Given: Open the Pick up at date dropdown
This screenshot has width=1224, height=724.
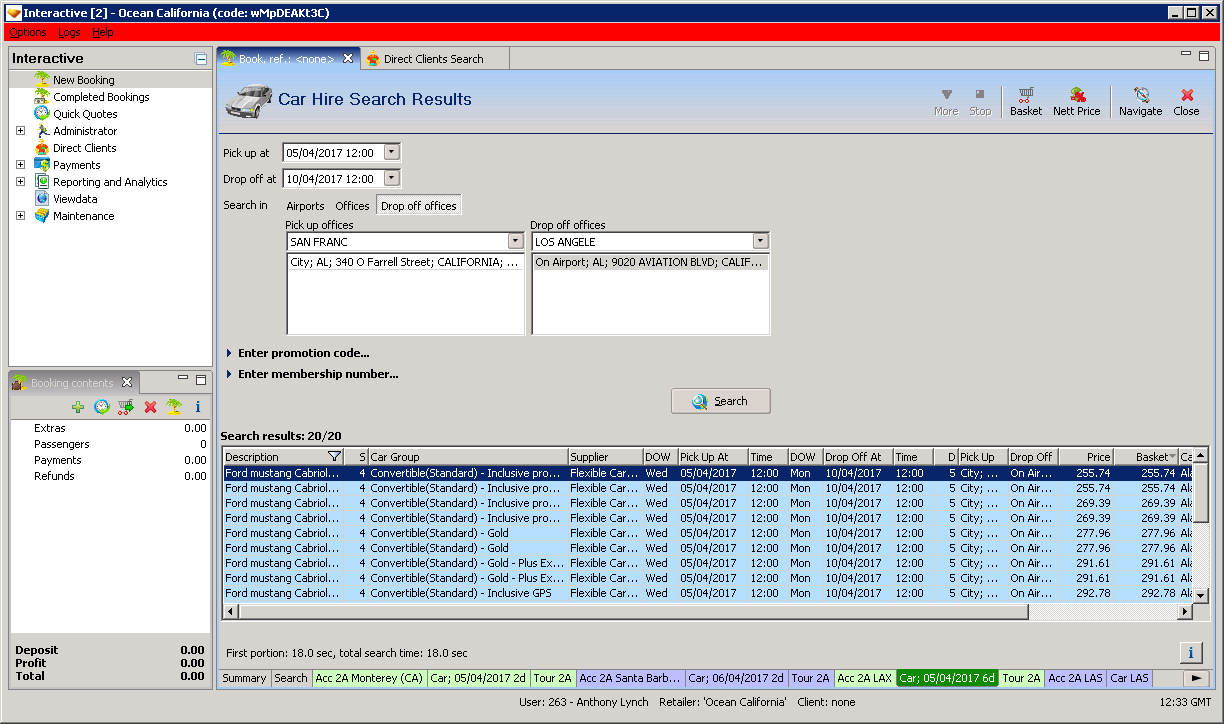Looking at the screenshot, I should (391, 153).
